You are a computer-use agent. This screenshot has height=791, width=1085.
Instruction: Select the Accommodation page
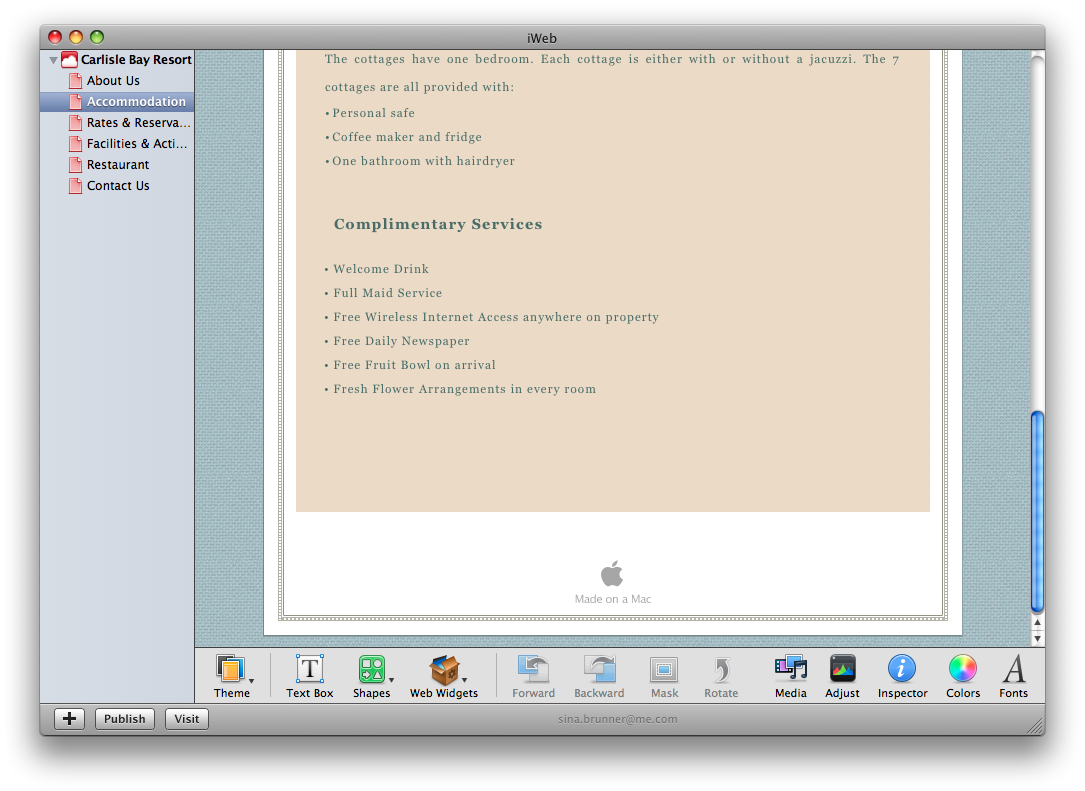click(x=136, y=102)
